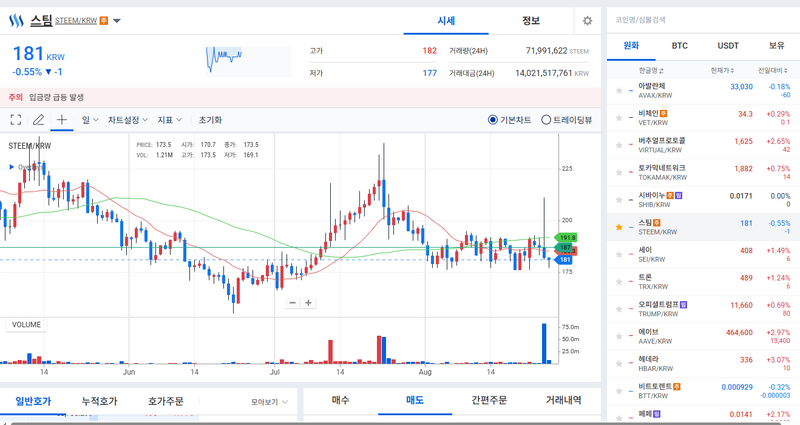
Task: Click the 코인명/심볼검색 search field
Action: 703,20
